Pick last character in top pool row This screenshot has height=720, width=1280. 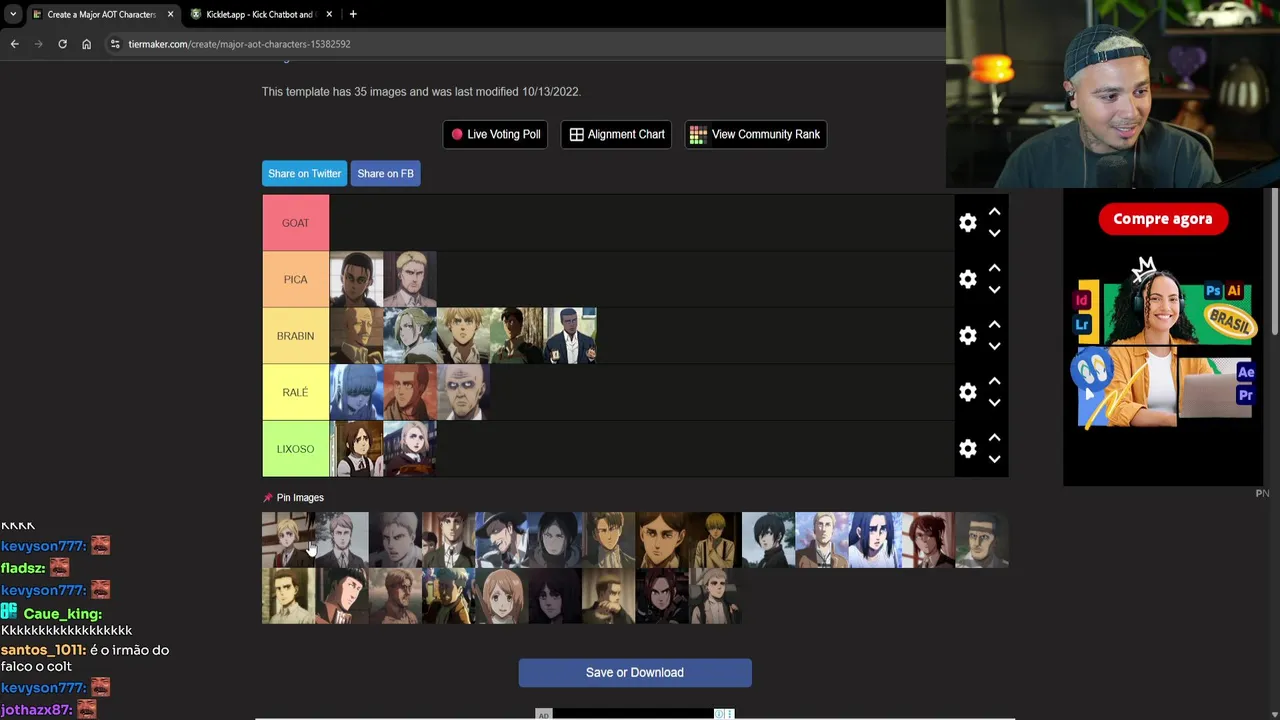pyautogui.click(x=982, y=540)
